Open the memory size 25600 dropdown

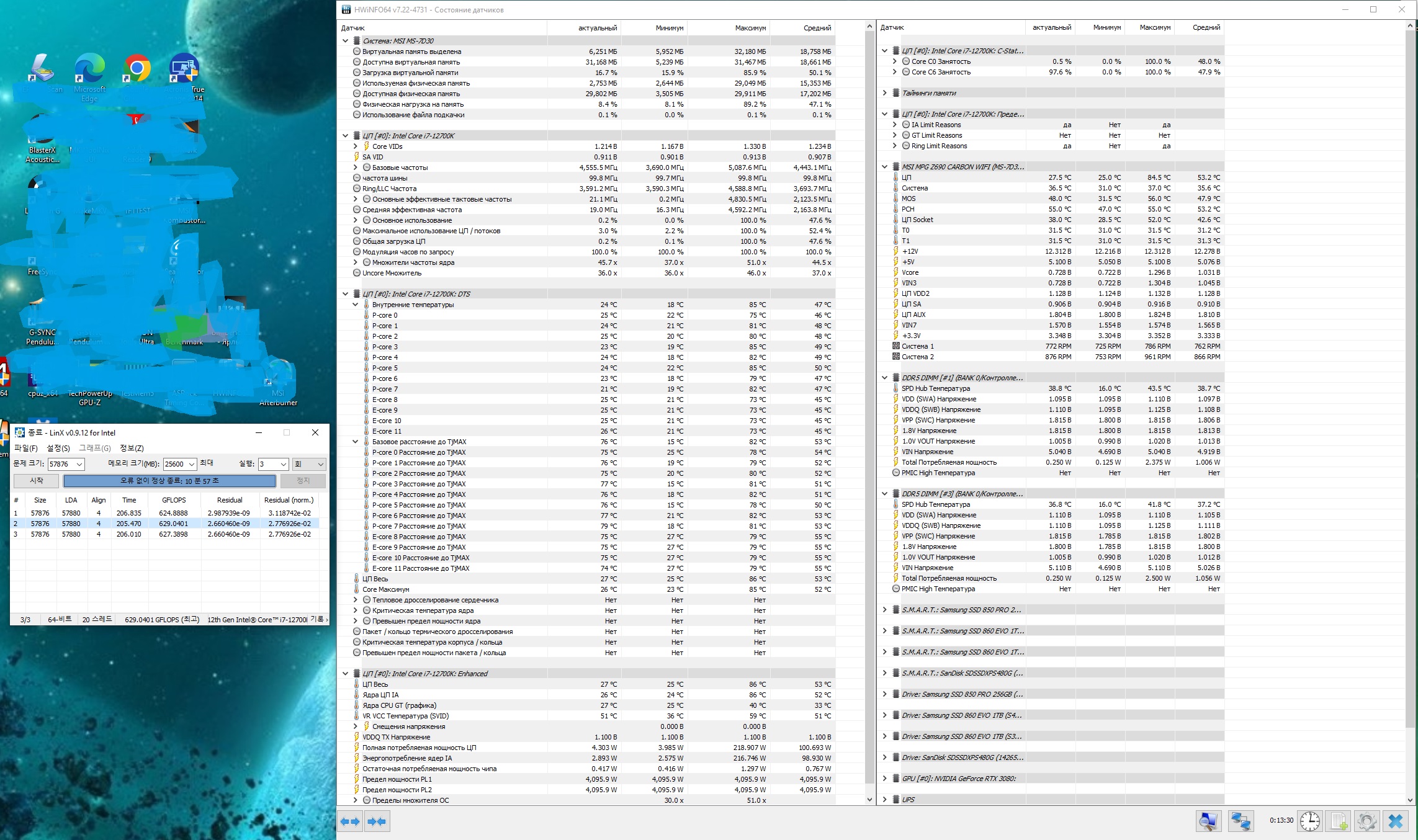(x=192, y=464)
